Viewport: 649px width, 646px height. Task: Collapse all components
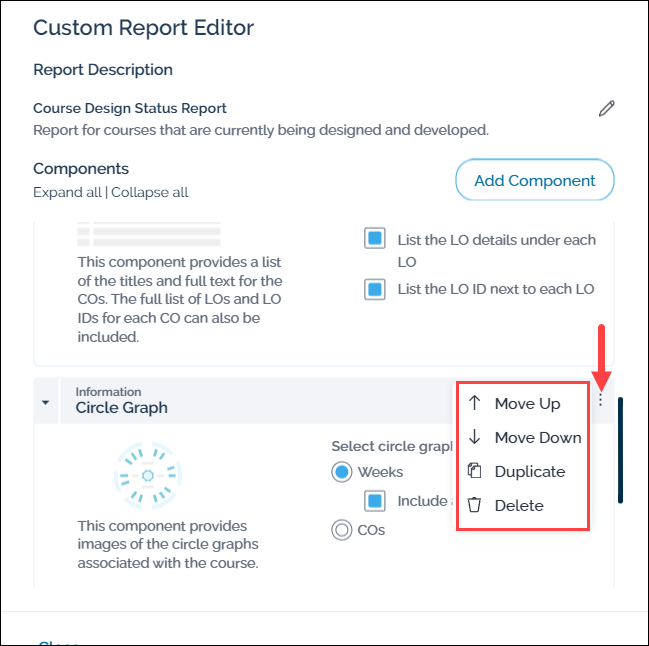[151, 192]
